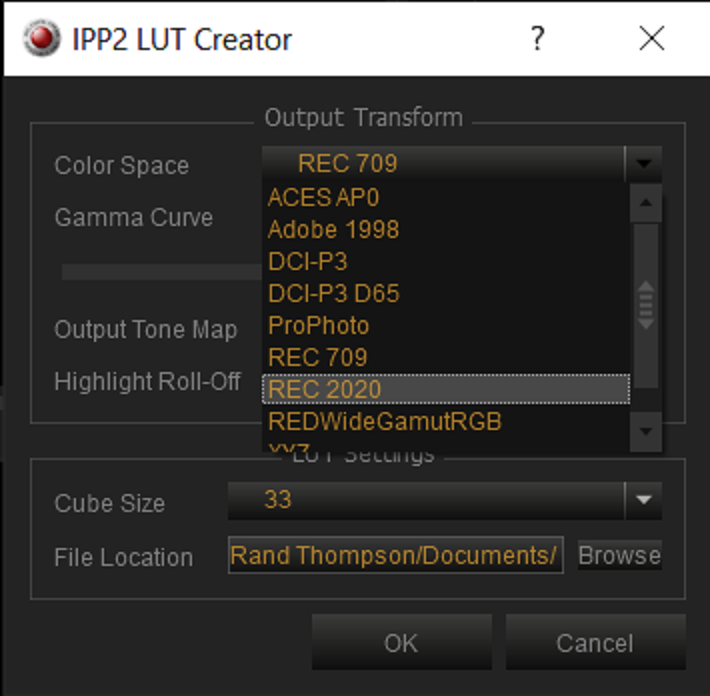This screenshot has width=710, height=696.
Task: Click the Cube Size label
Action: [x=110, y=504]
